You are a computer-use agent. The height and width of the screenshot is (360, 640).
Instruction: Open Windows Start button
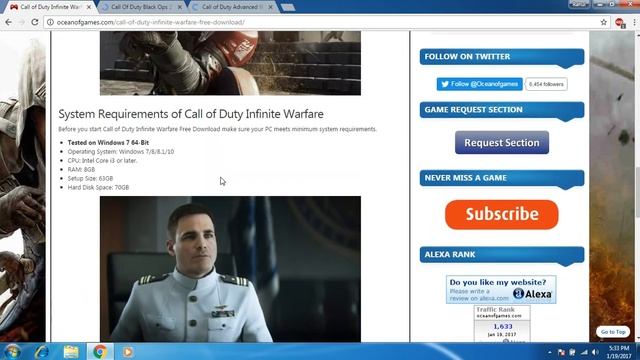pyautogui.click(x=12, y=352)
